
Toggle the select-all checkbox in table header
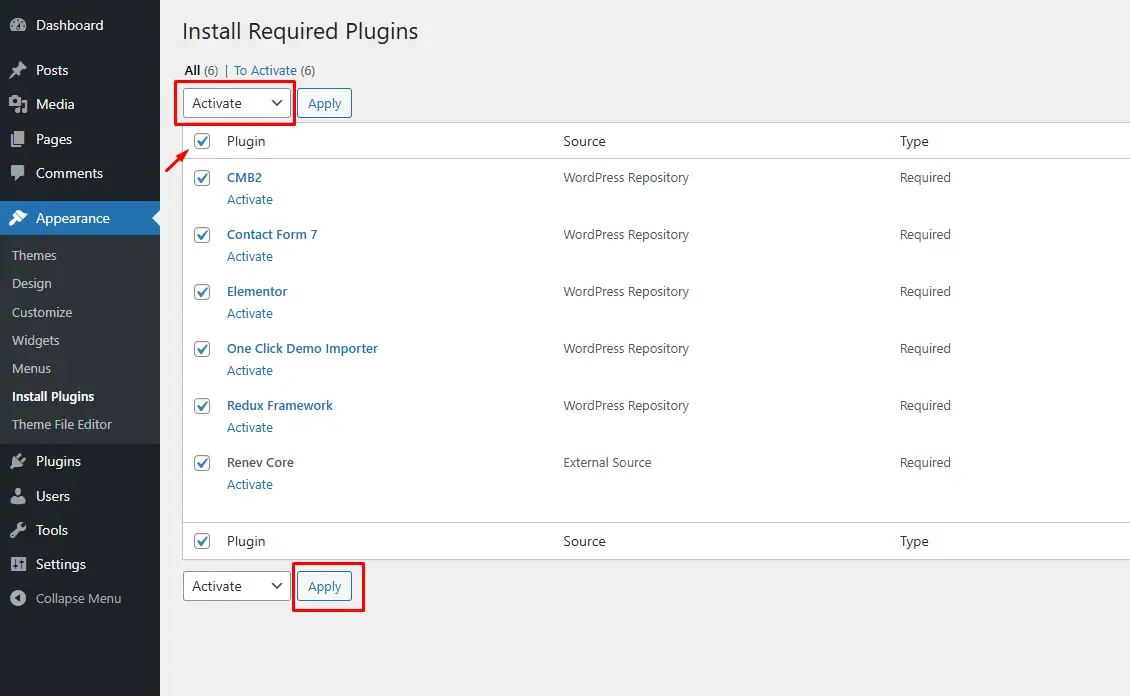pos(203,141)
